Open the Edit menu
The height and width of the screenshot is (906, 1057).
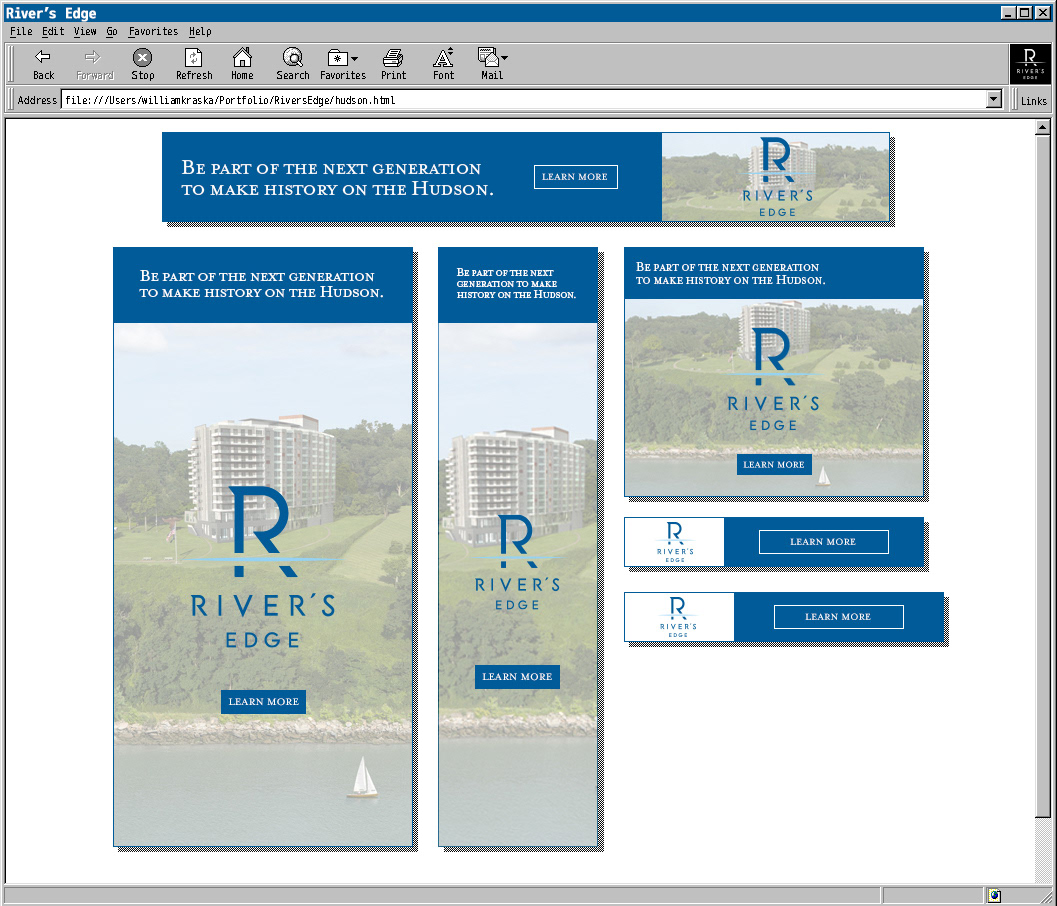point(53,31)
